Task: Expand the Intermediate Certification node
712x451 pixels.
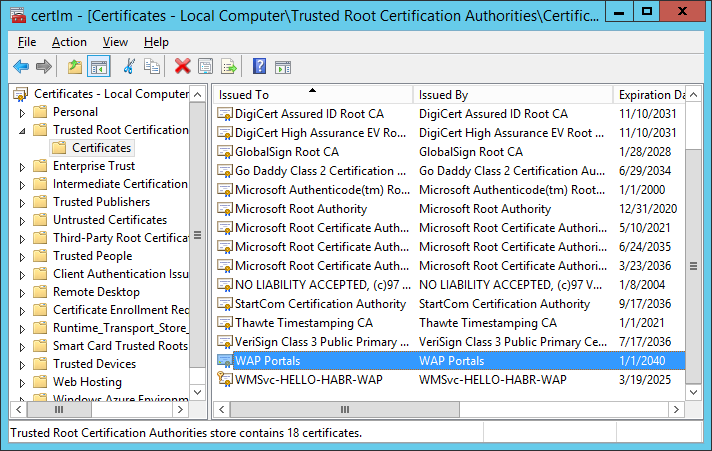Action: coord(22,185)
